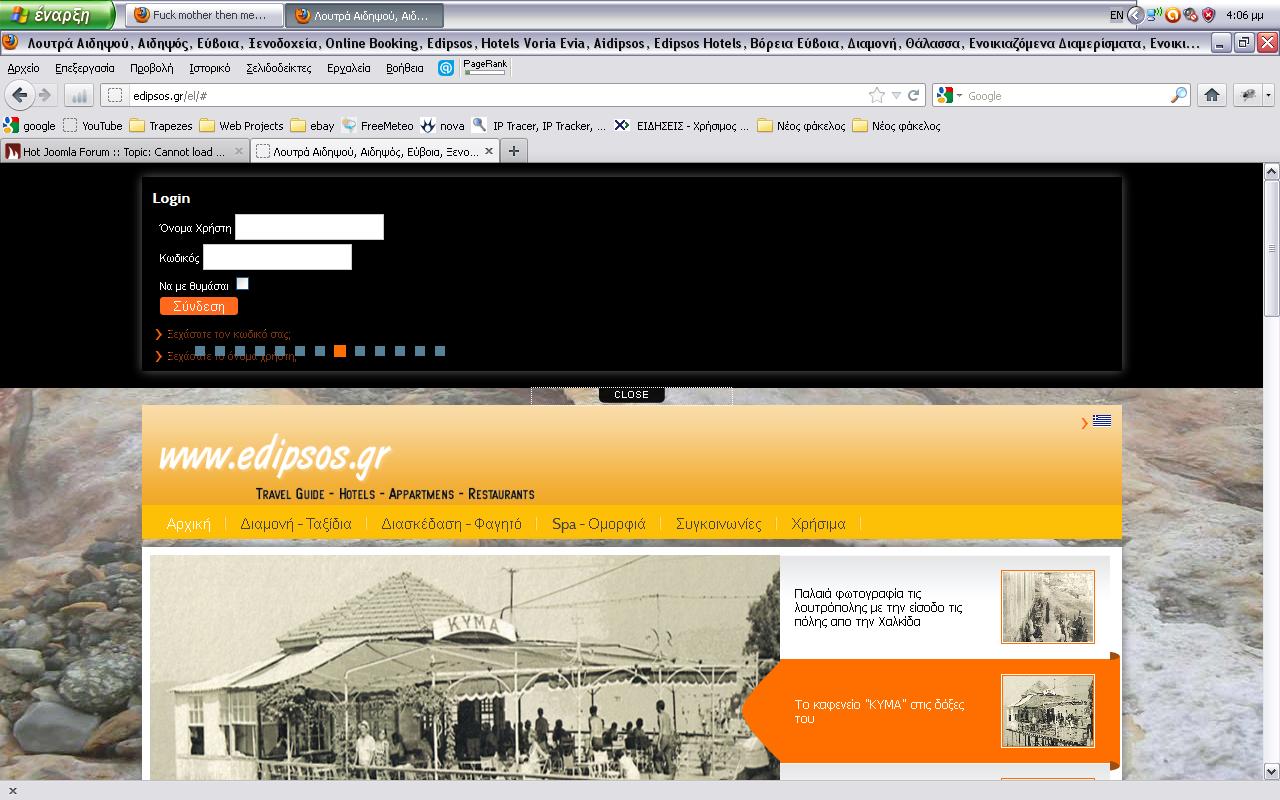
Task: Open the Spa - Ομορφιά menu item
Action: [598, 523]
